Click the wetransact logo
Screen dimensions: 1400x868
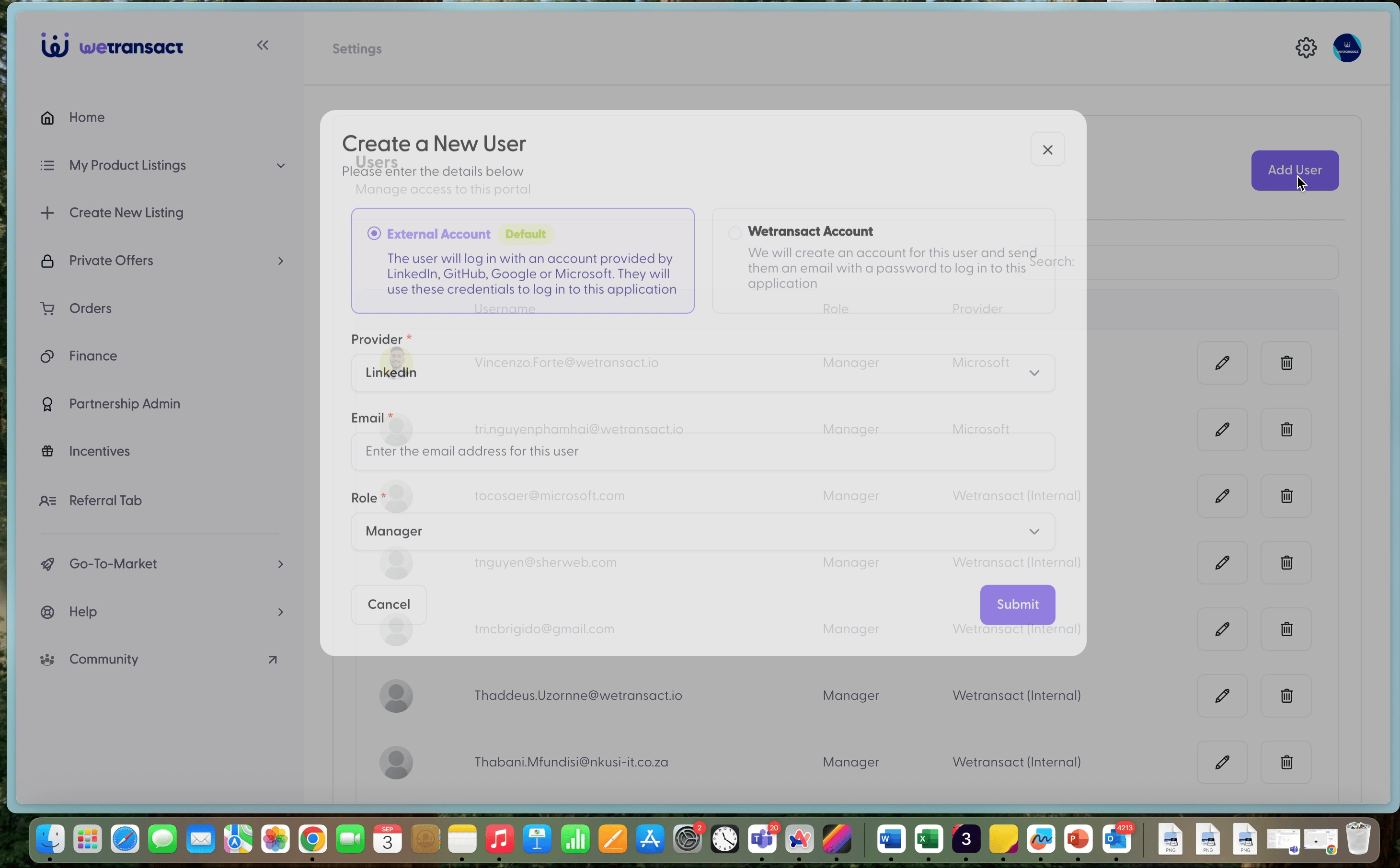pos(112,46)
